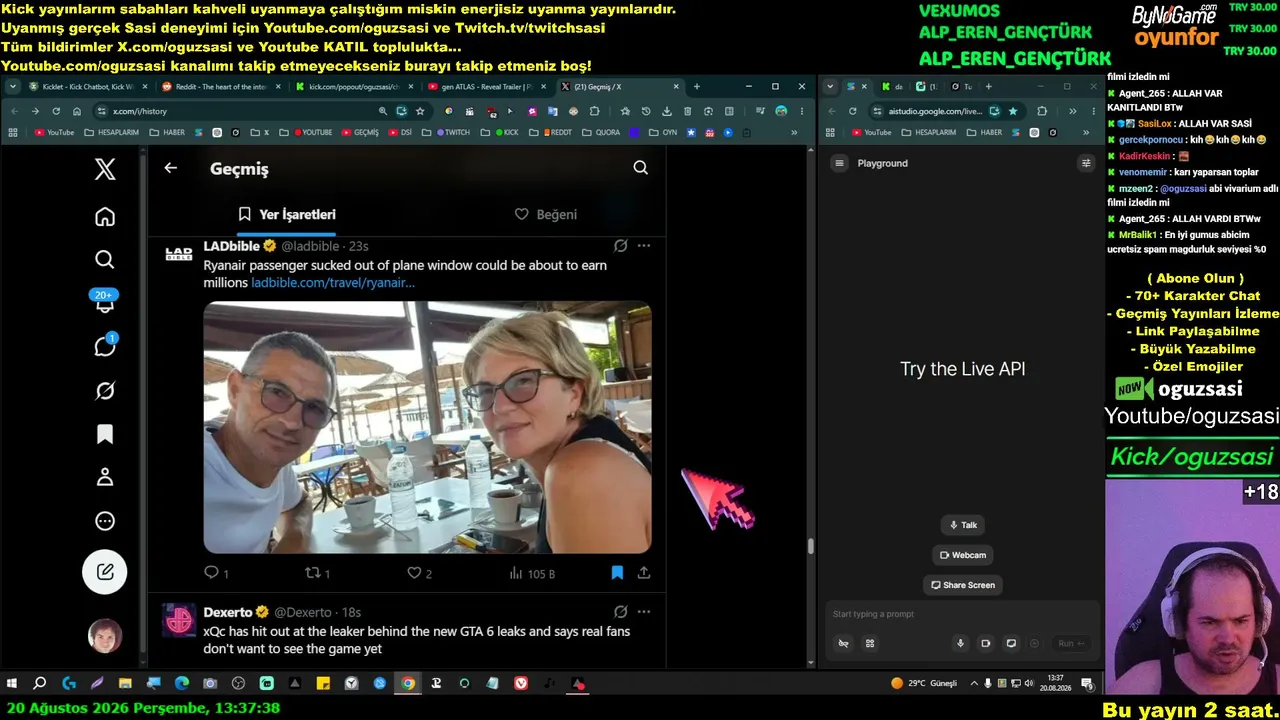This screenshot has height=720, width=1280.
Task: Click the Webcam button in Playground
Action: (963, 555)
